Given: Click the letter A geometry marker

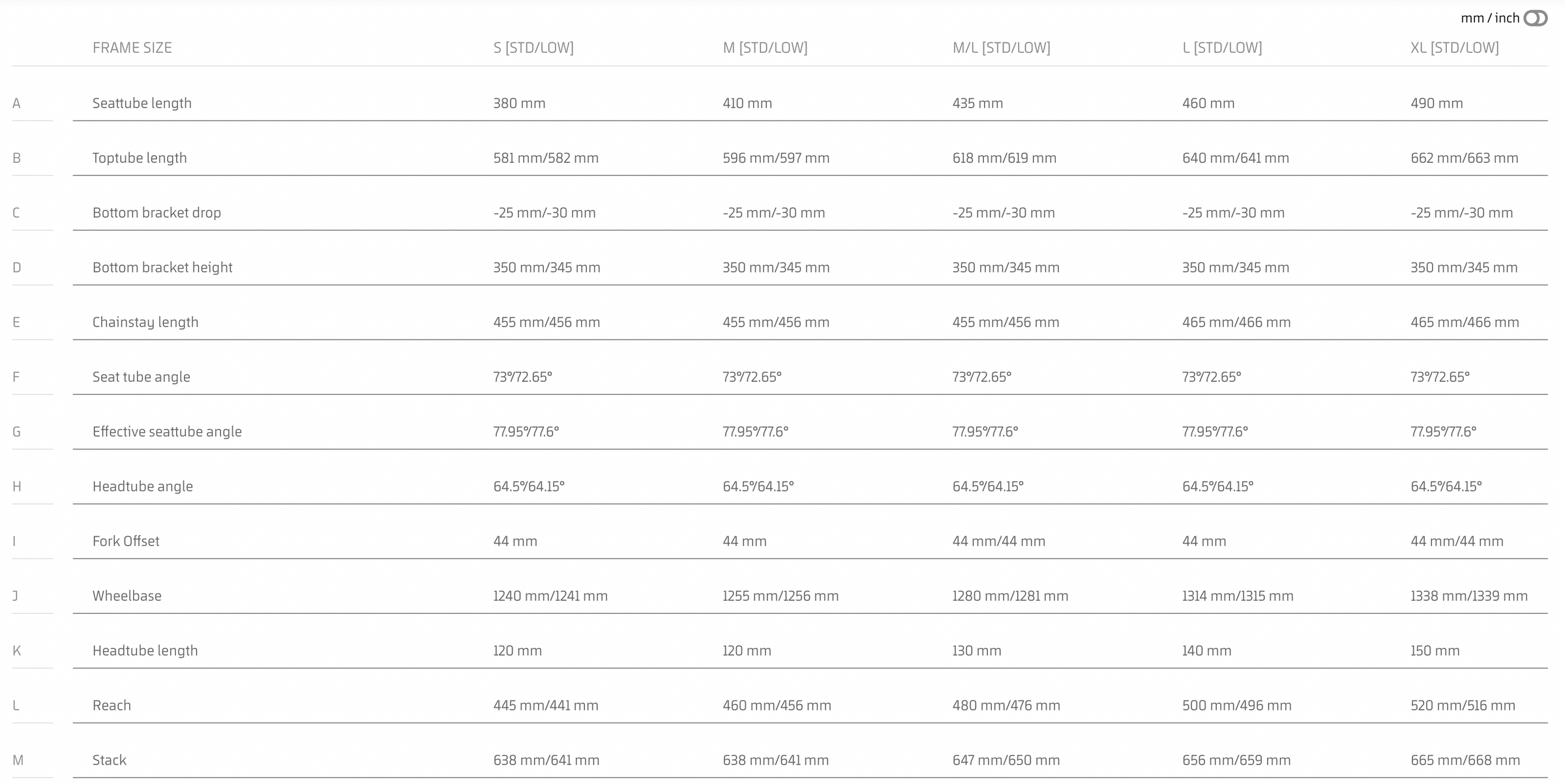Looking at the screenshot, I should (x=16, y=103).
